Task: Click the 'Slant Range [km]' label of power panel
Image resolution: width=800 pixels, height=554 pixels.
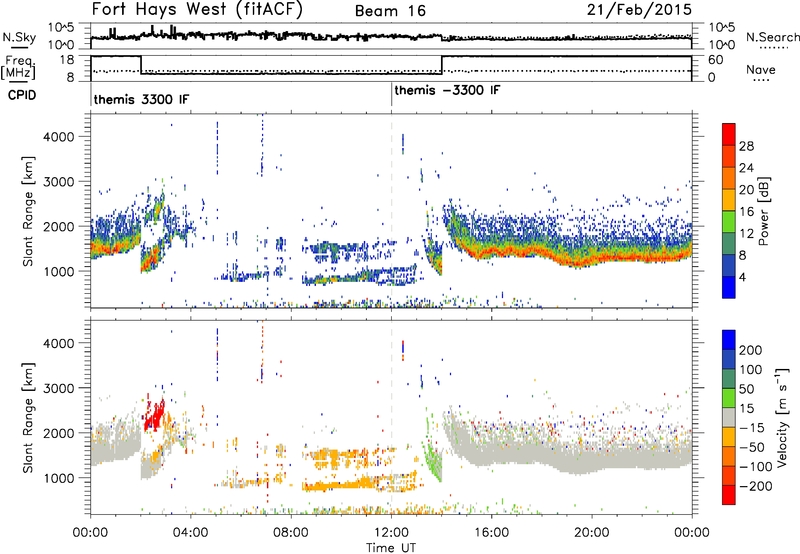Action: pos(28,211)
